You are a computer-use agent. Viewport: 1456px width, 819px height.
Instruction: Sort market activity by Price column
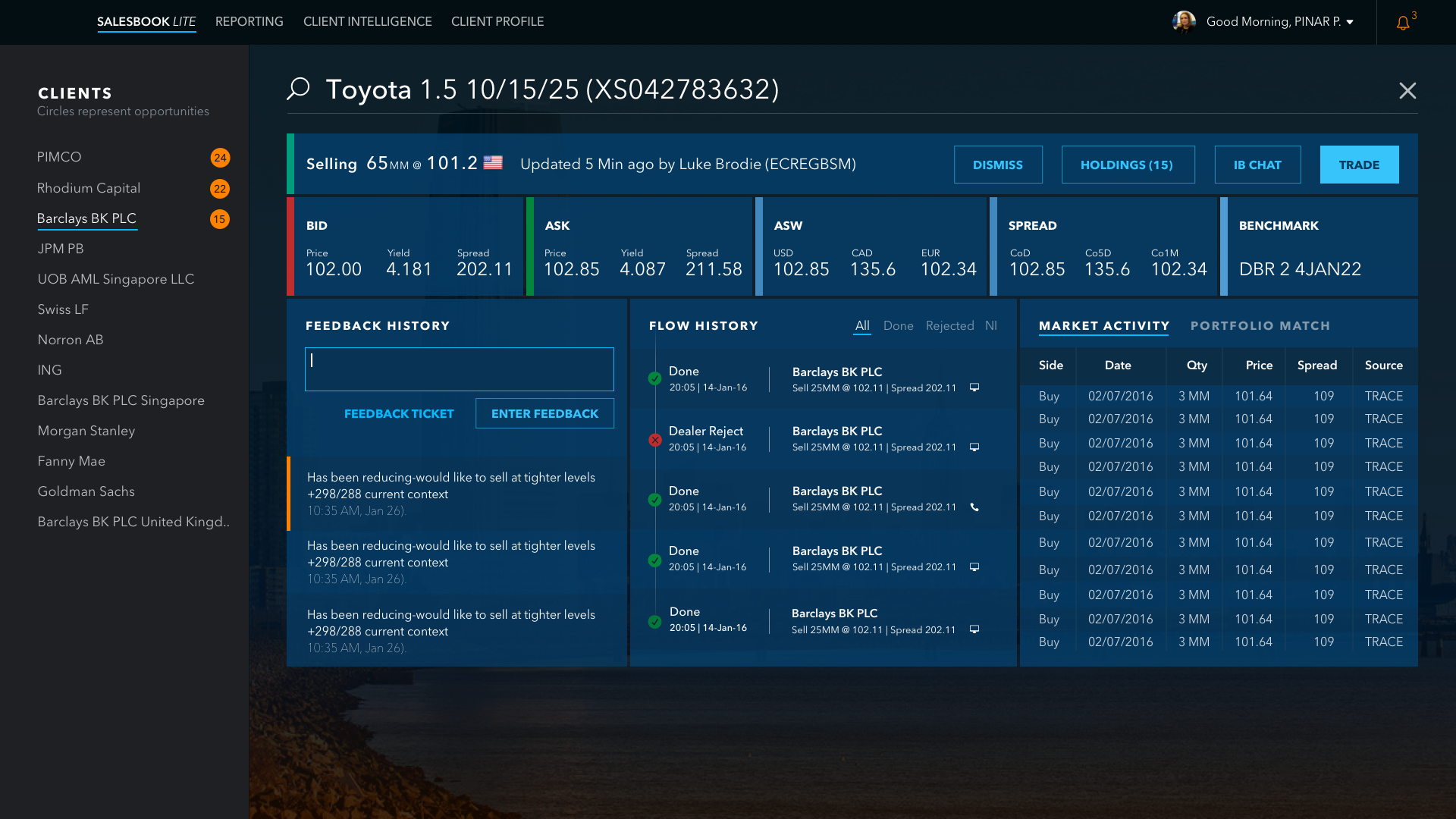(x=1259, y=366)
